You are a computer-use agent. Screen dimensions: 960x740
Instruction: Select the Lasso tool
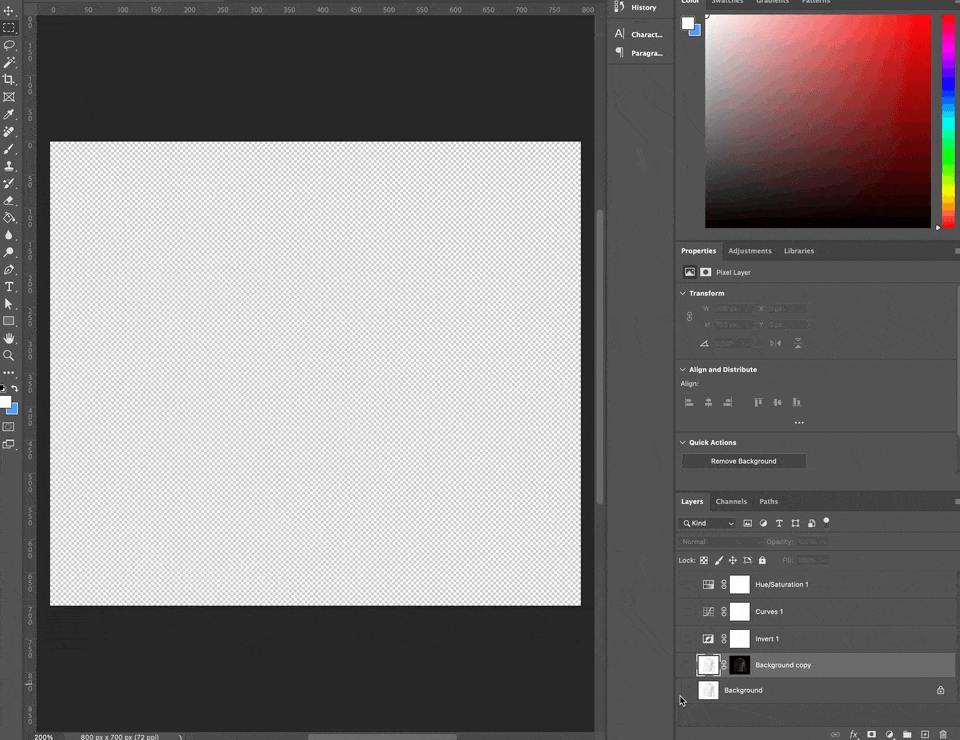(x=9, y=45)
